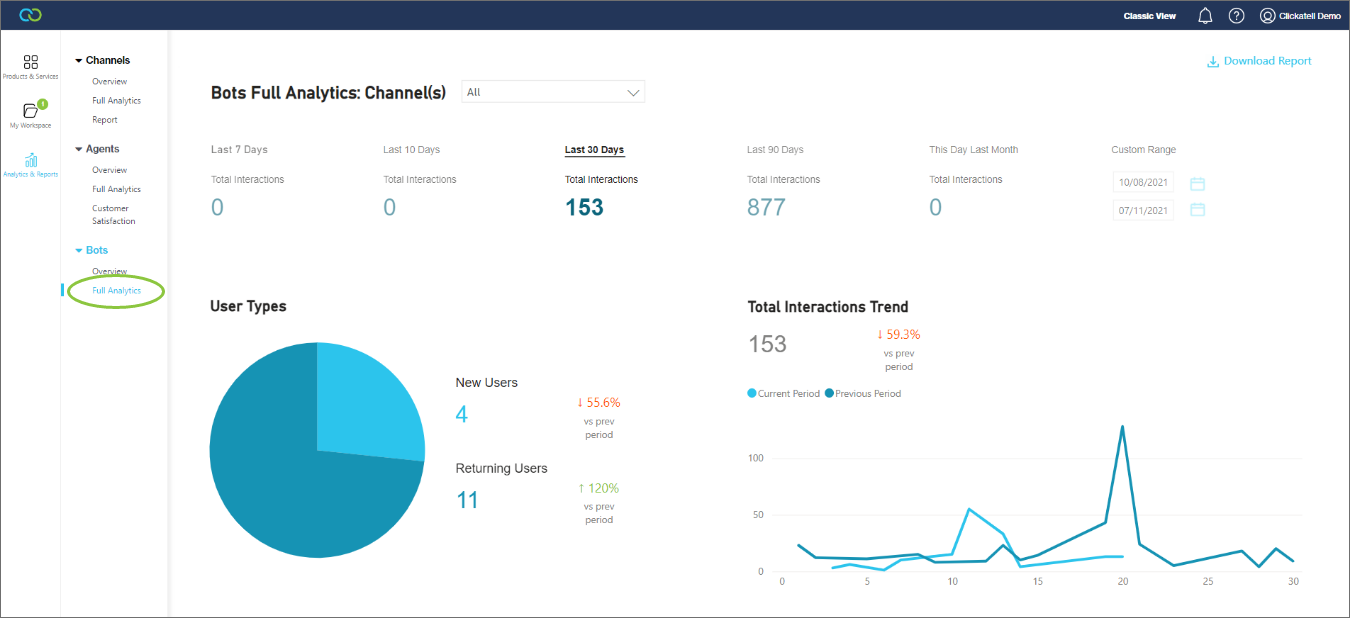Switch to Last 90 Days period
Viewport: 1350px width, 618px height.
775,150
